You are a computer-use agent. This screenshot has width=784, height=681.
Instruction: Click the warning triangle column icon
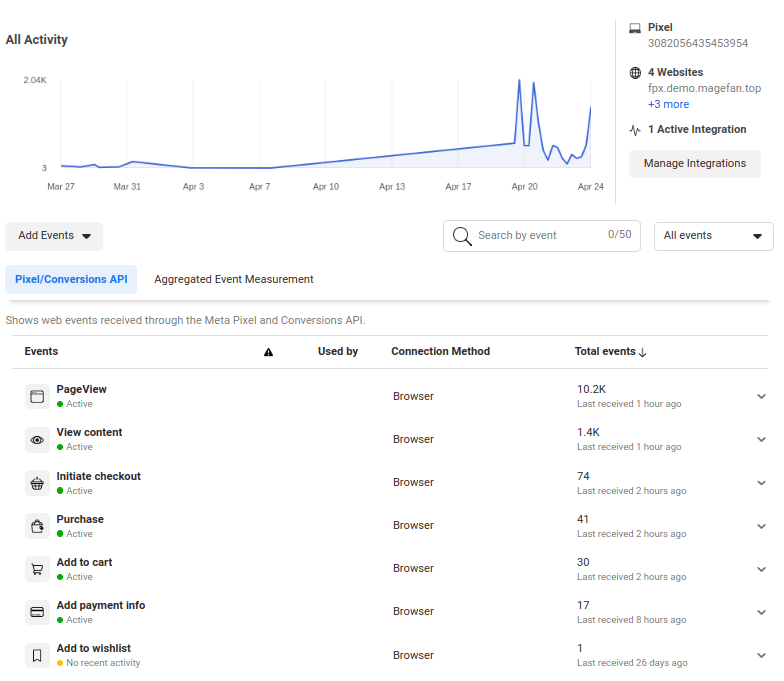tap(268, 352)
